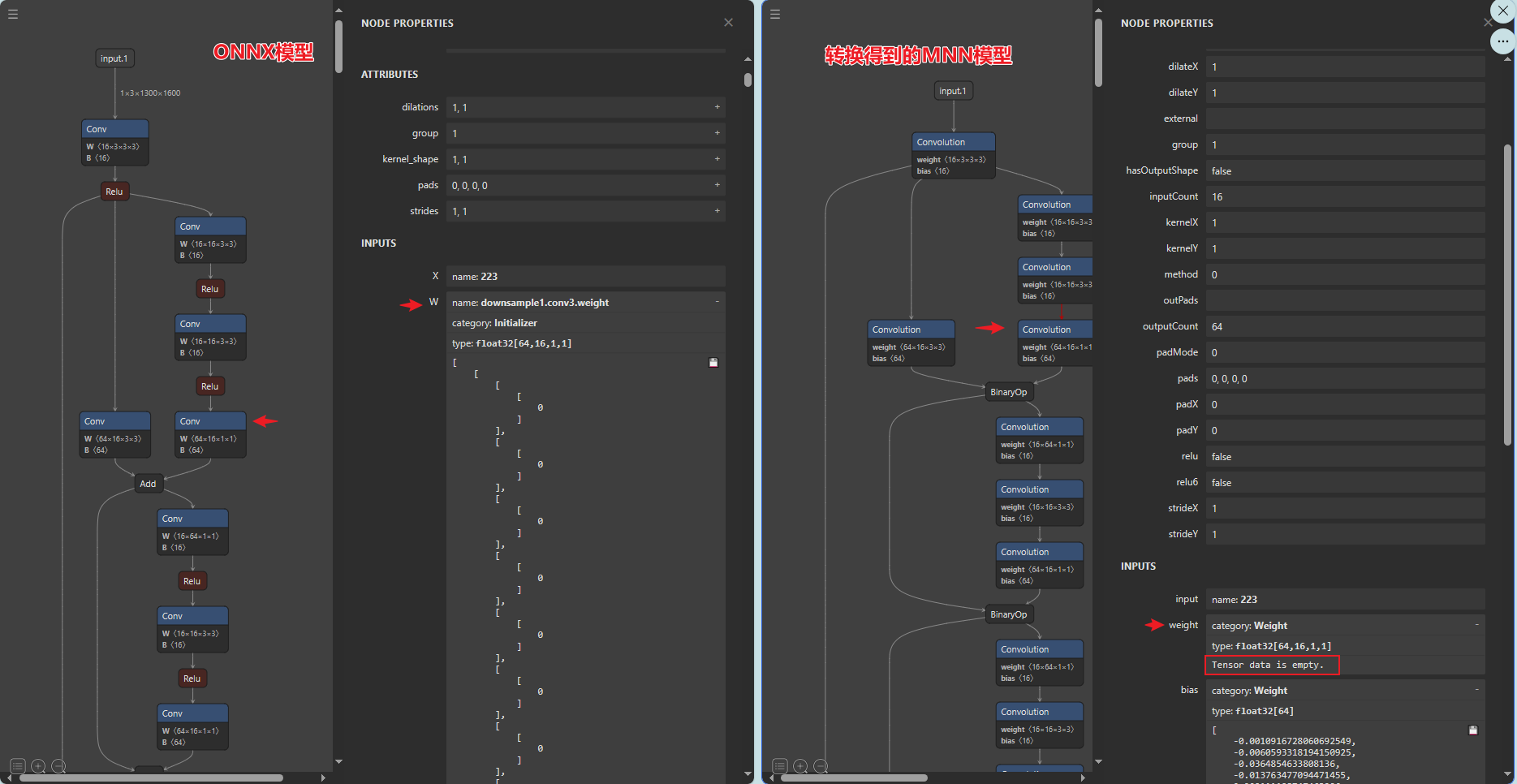Zoom in on the MNN graph
Viewport: 1517px width, 784px height.
tap(800, 766)
